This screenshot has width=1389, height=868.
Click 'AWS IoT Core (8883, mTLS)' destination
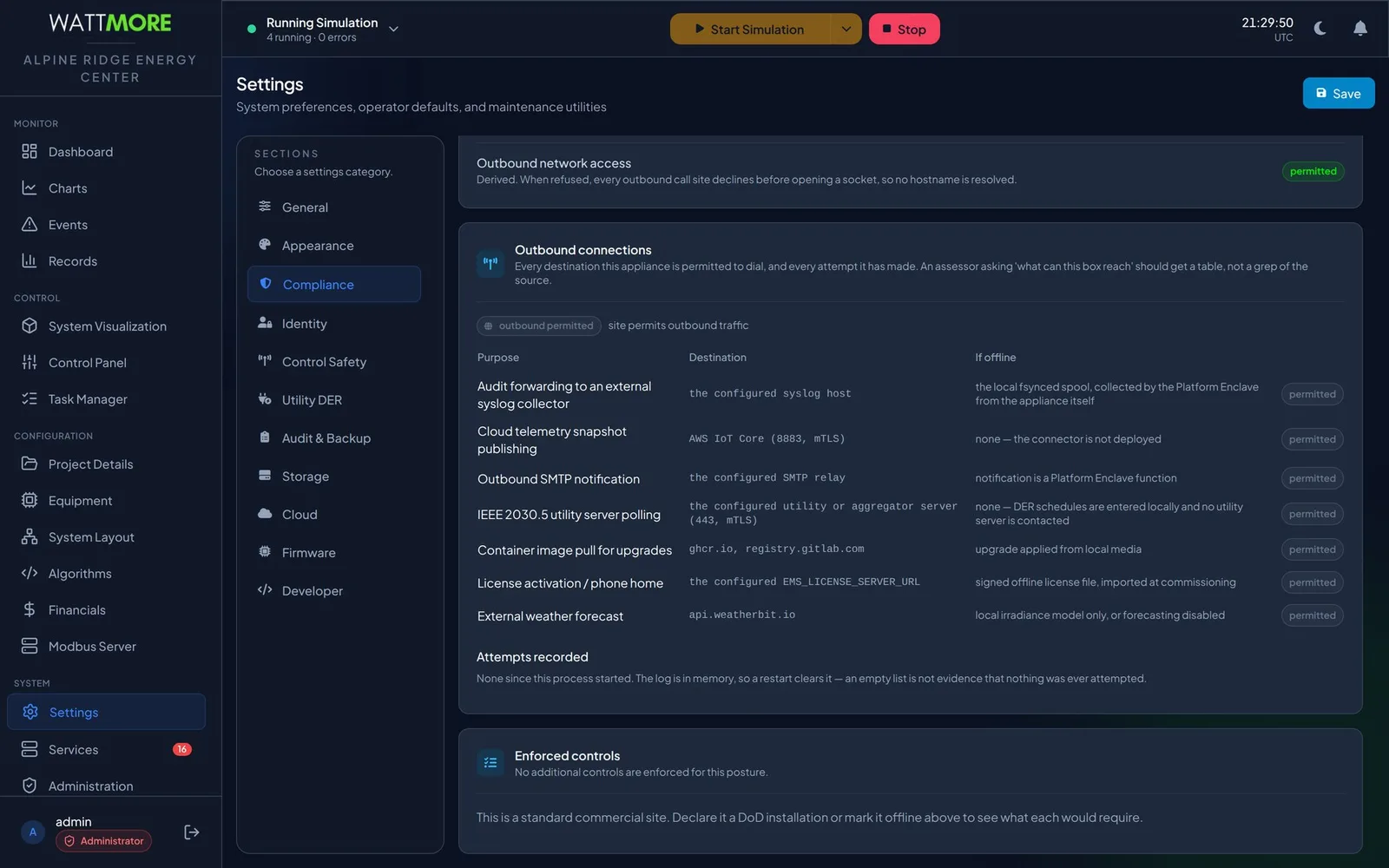(767, 439)
